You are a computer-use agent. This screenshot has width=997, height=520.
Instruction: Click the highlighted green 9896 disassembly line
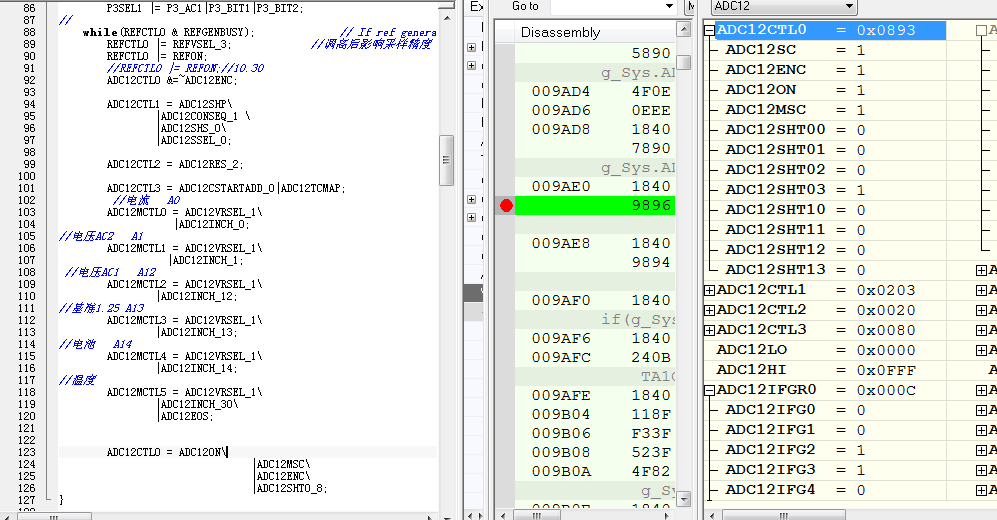595,205
